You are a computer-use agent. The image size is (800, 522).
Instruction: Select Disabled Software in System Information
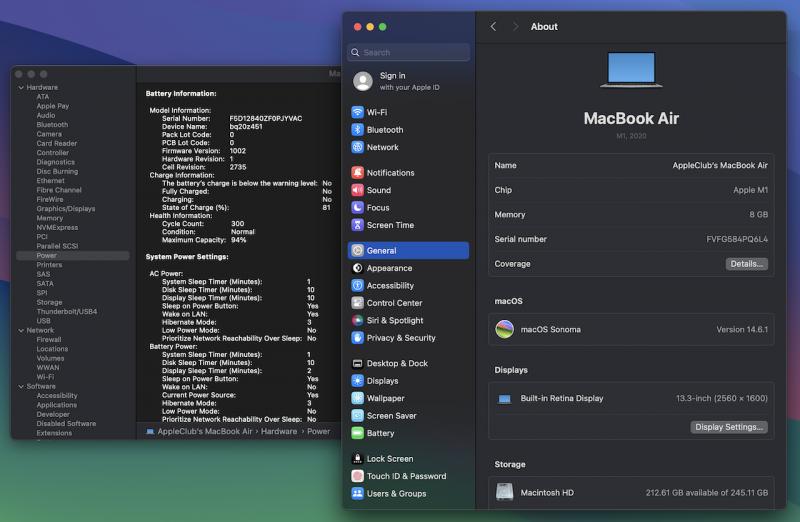(66, 424)
